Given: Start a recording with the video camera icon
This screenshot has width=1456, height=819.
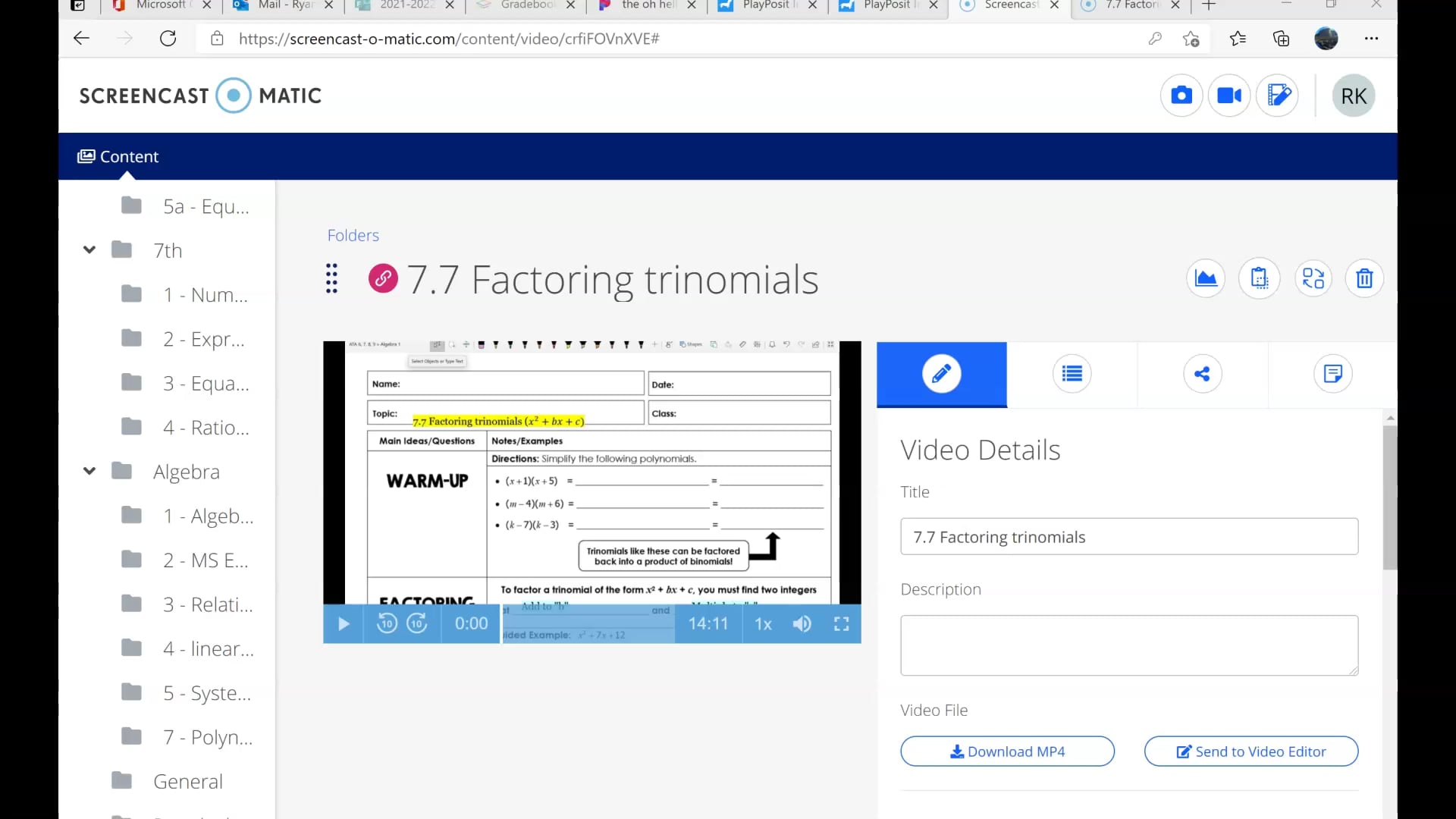Looking at the screenshot, I should click(1228, 96).
